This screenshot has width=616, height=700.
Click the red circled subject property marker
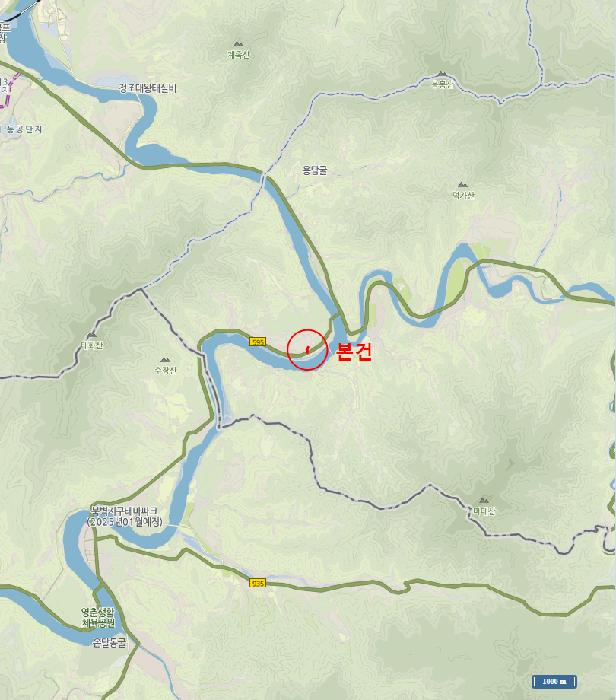point(308,350)
